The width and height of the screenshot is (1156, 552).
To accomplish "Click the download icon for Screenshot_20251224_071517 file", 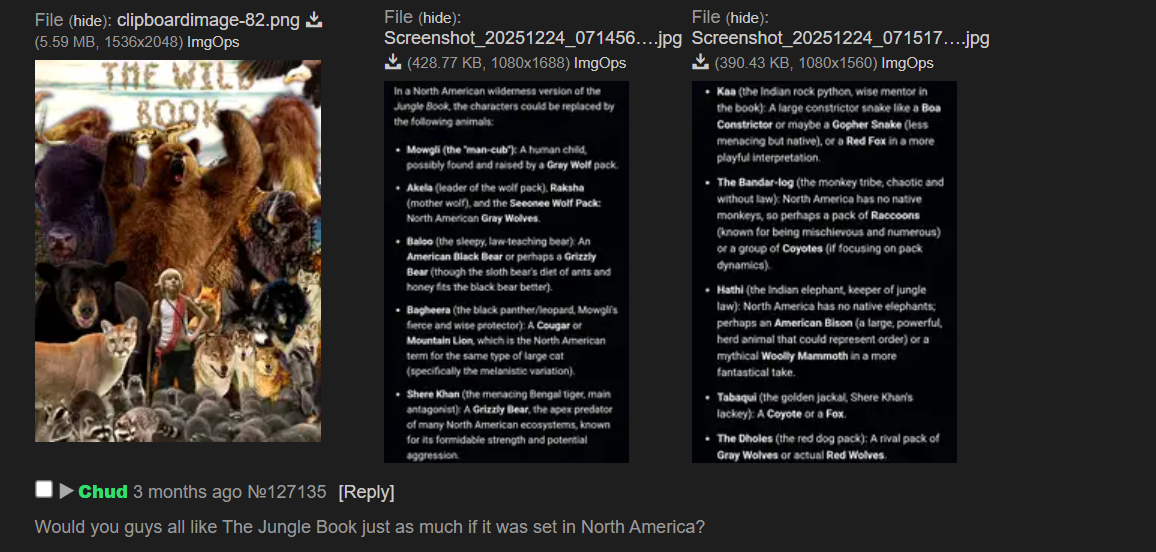I will (700, 63).
